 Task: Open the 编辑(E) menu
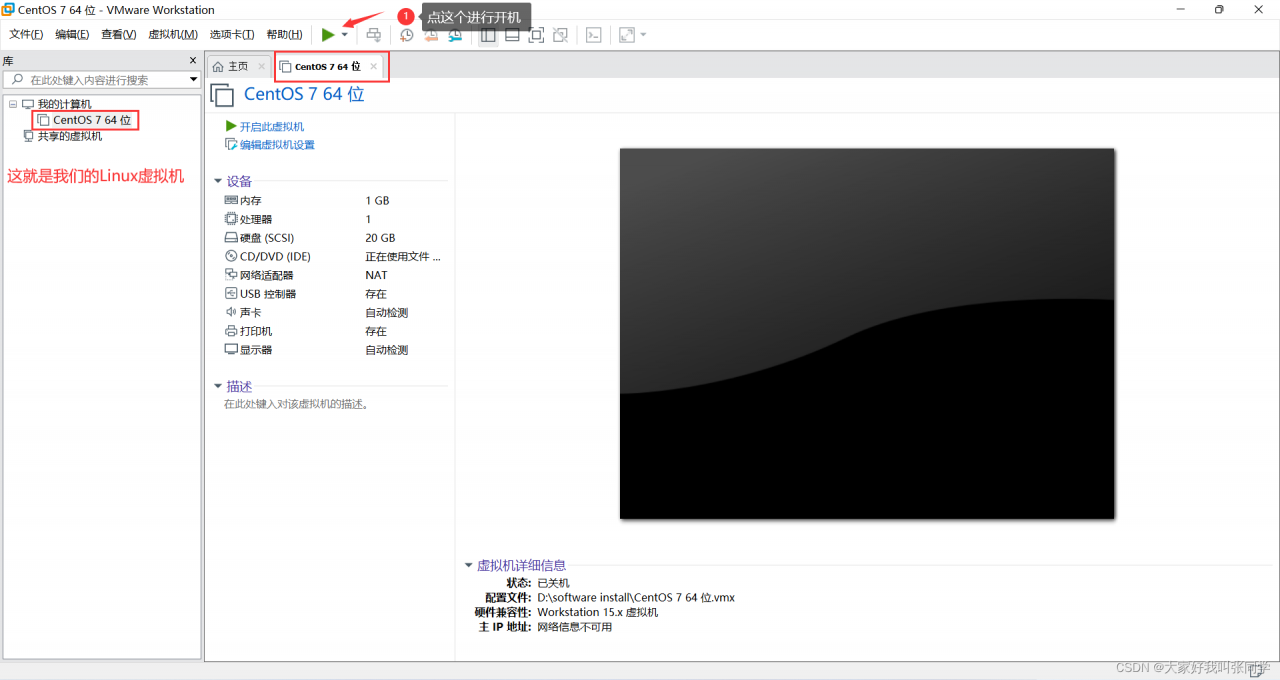72,35
